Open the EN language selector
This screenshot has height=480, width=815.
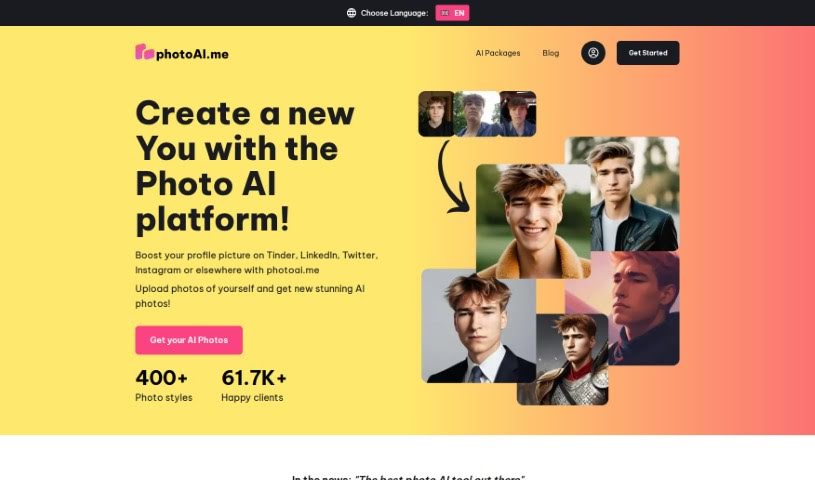click(452, 13)
